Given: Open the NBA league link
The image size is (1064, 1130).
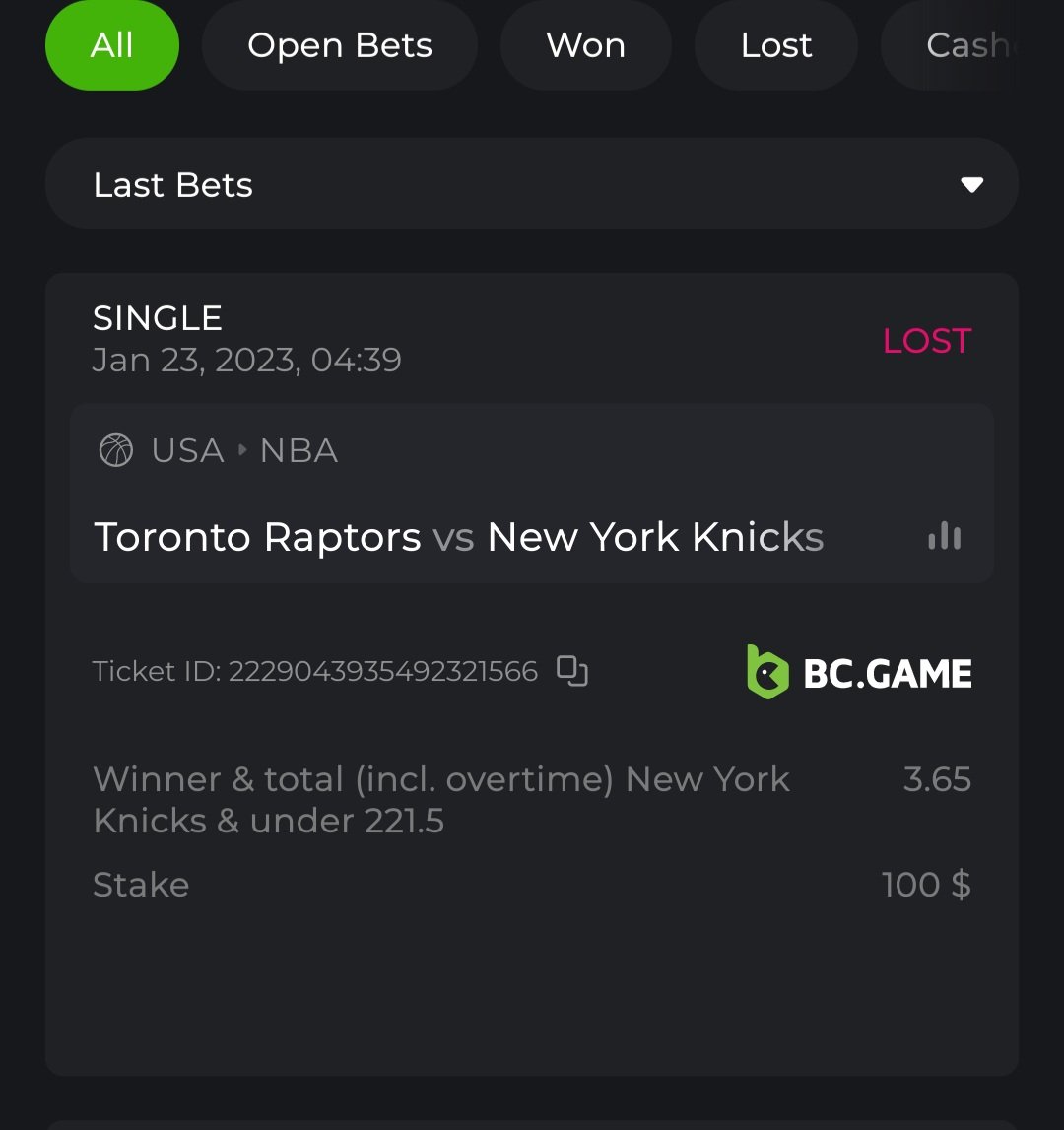Looking at the screenshot, I should [299, 451].
